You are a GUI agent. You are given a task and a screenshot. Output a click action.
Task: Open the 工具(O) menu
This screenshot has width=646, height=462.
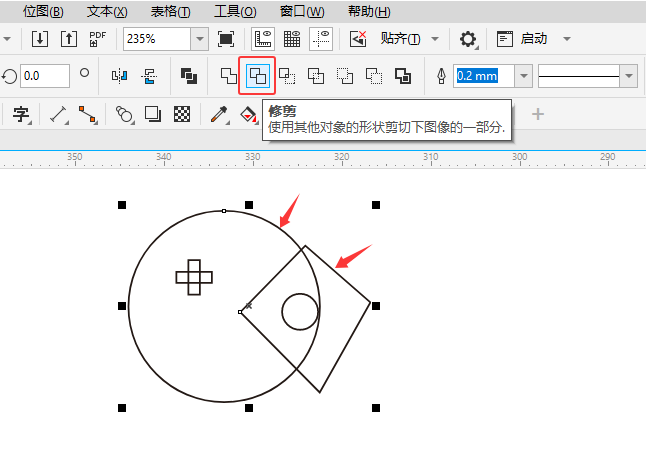click(x=235, y=11)
